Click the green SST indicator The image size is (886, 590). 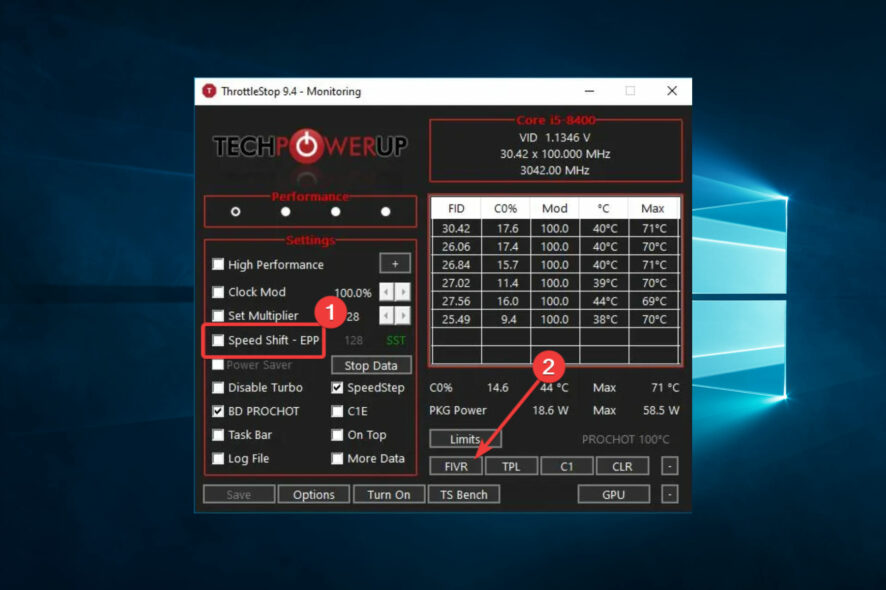coord(396,340)
